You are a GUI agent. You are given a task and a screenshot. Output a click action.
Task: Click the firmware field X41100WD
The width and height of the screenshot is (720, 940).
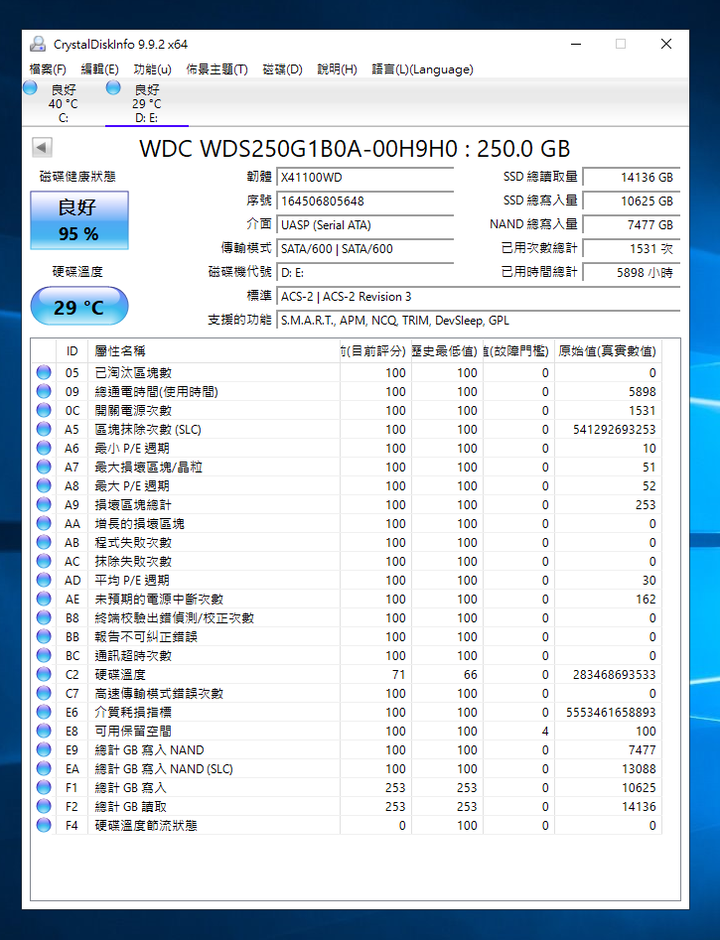364,177
